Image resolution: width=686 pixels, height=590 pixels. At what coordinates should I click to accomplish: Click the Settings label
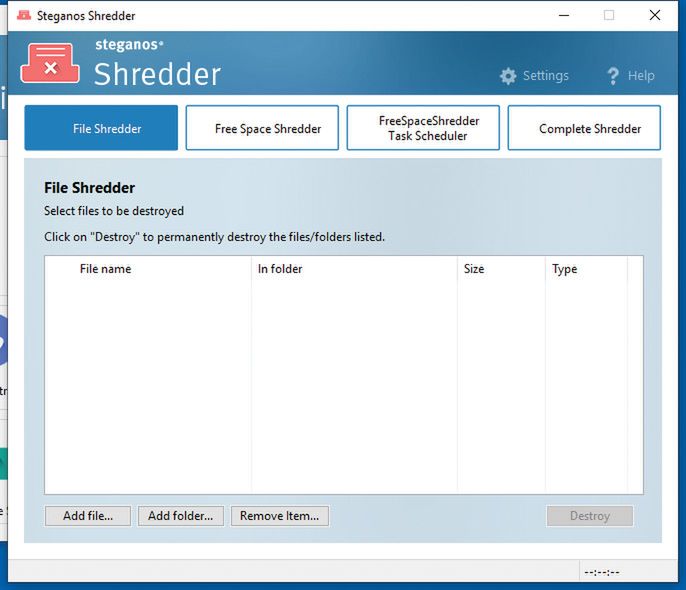coord(546,76)
